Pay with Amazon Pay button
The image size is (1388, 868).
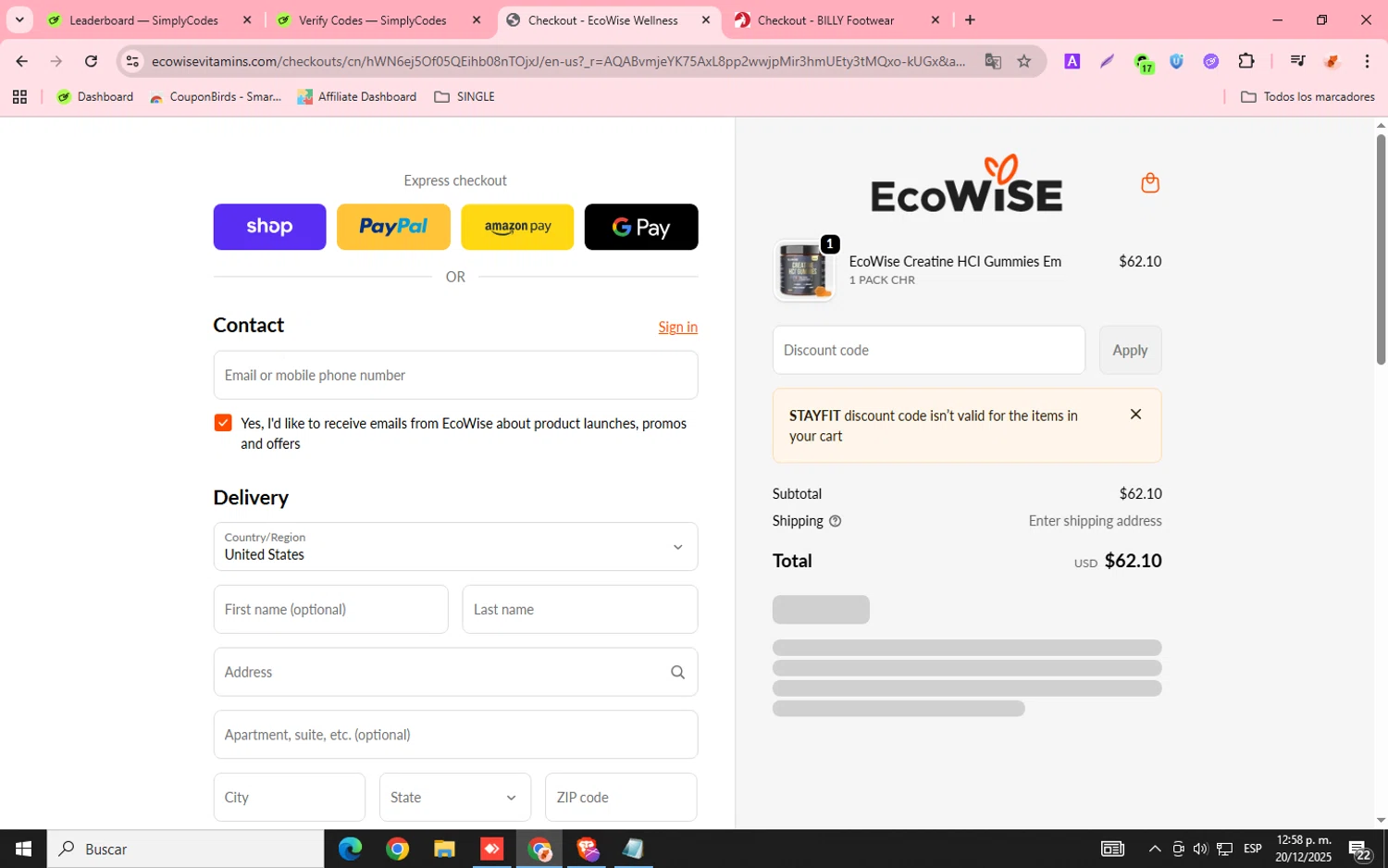pyautogui.click(x=517, y=227)
